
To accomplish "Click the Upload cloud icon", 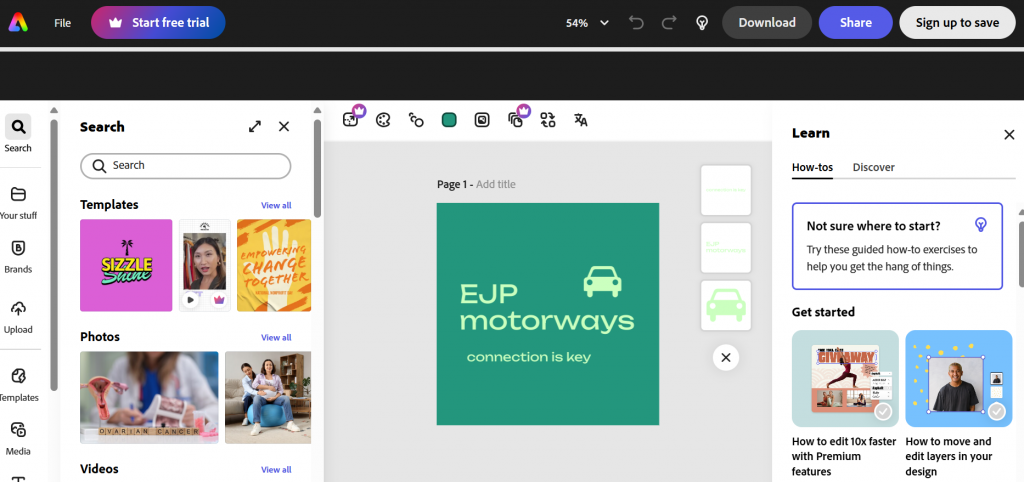I will pos(18,309).
